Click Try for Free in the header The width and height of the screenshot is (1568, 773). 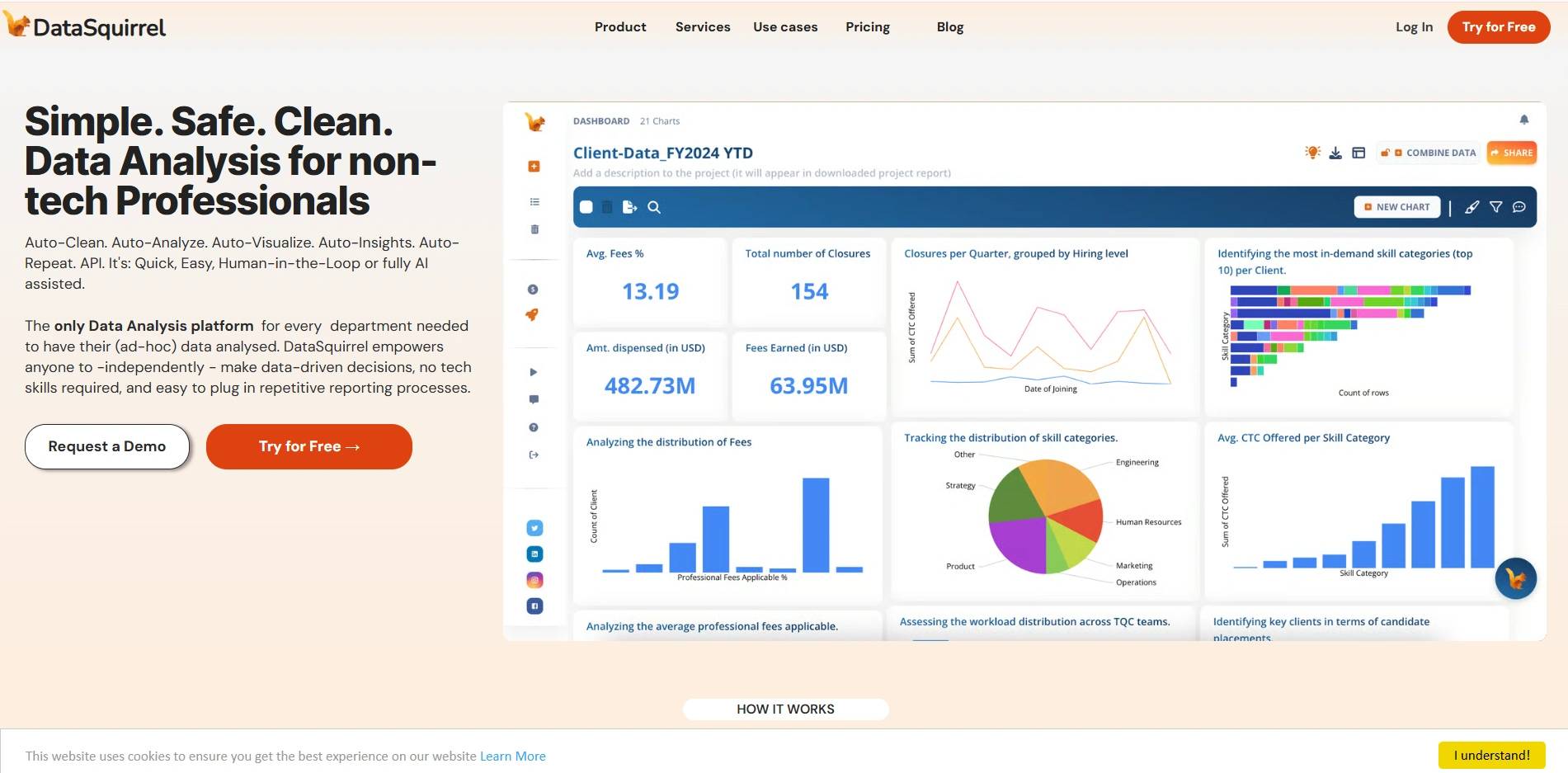point(1499,27)
